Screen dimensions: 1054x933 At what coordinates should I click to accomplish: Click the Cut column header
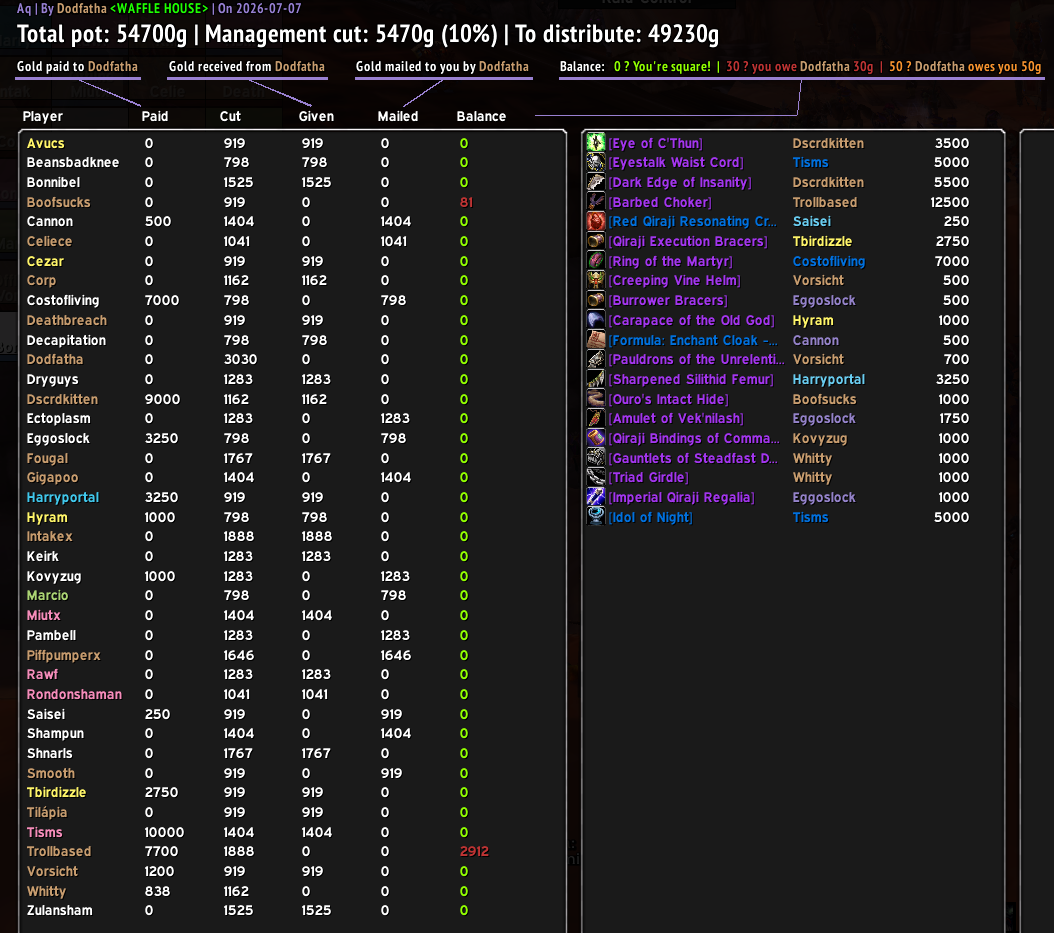pyautogui.click(x=230, y=116)
